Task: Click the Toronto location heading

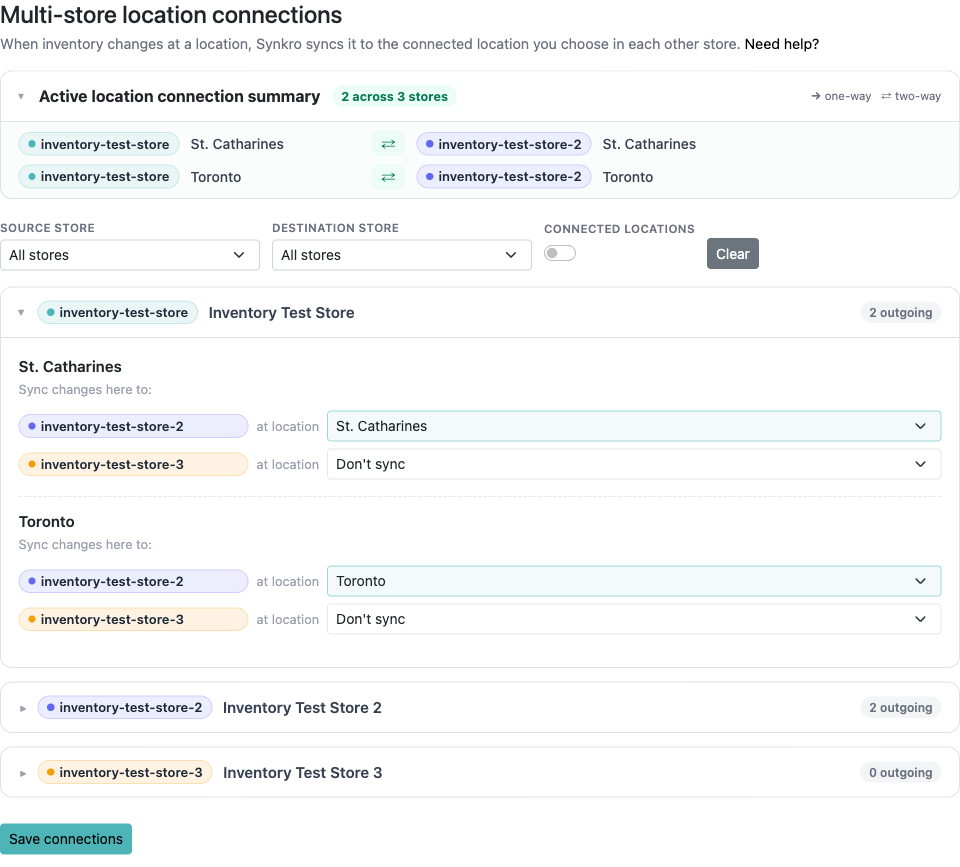Action: pos(47,522)
